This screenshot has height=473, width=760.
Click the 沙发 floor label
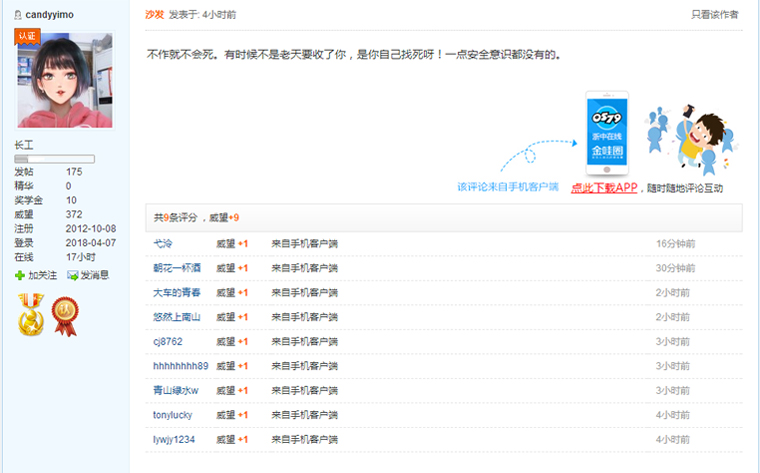154,15
